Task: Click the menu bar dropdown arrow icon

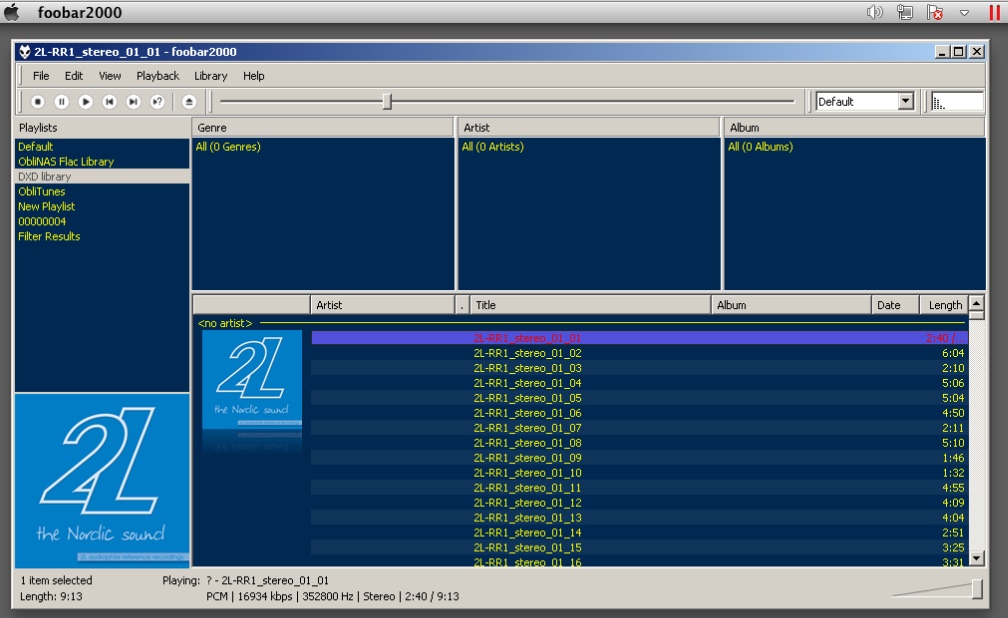Action: tap(964, 13)
